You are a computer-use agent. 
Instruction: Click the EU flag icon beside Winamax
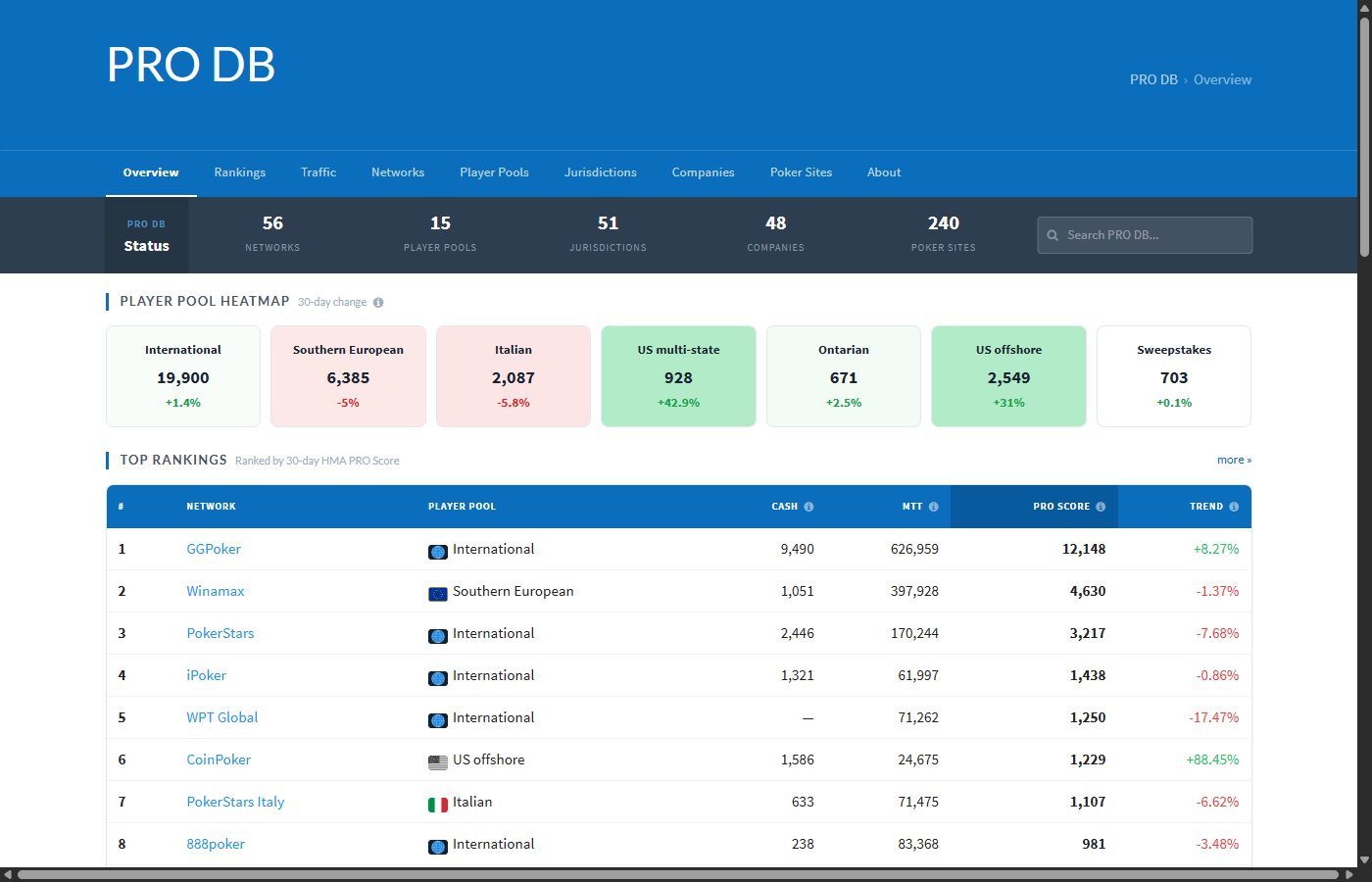pos(437,593)
